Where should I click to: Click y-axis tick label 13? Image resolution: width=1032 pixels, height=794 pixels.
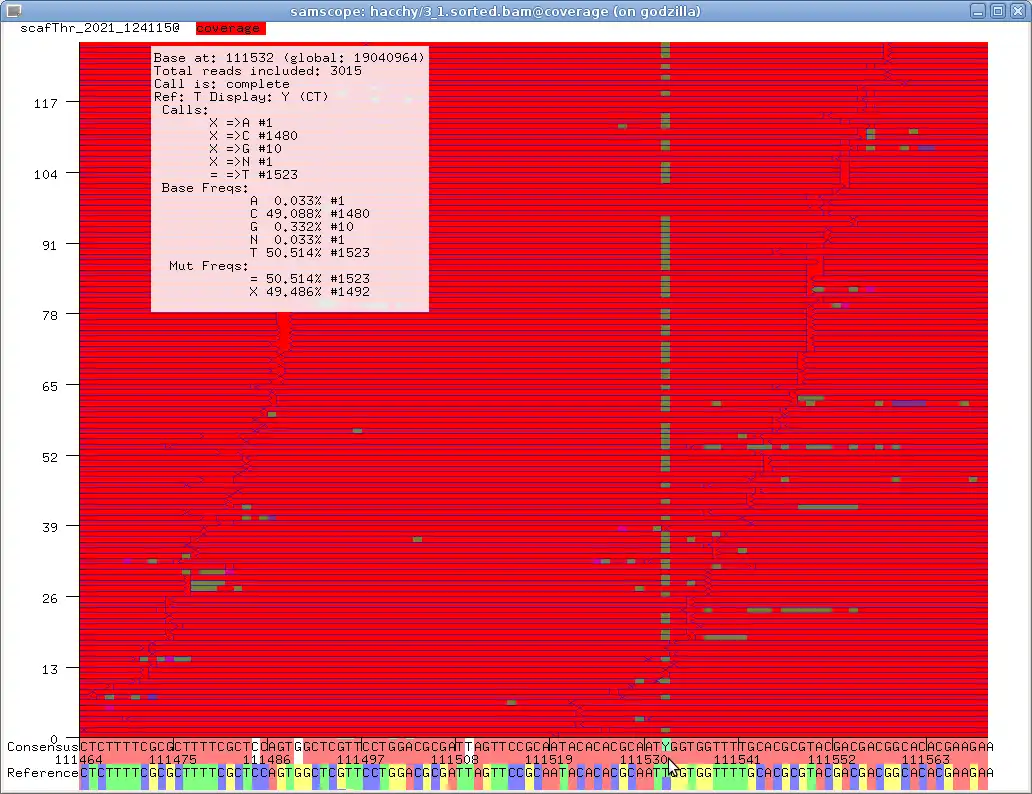50,670
